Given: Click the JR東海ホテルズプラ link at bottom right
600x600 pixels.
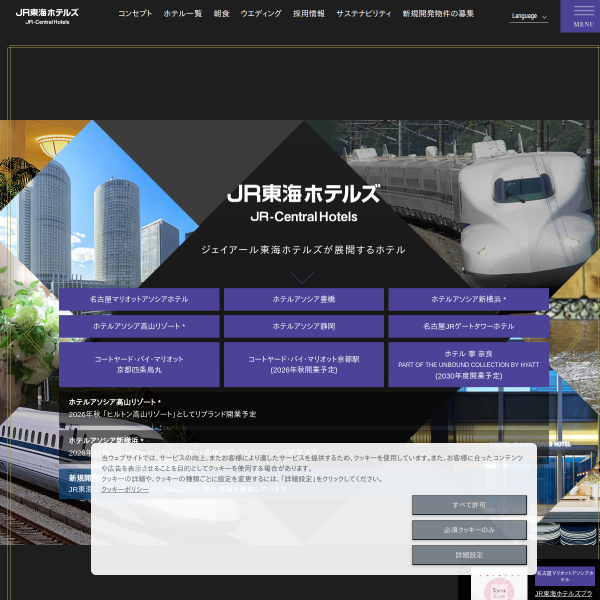Looking at the screenshot, I should 564,593.
